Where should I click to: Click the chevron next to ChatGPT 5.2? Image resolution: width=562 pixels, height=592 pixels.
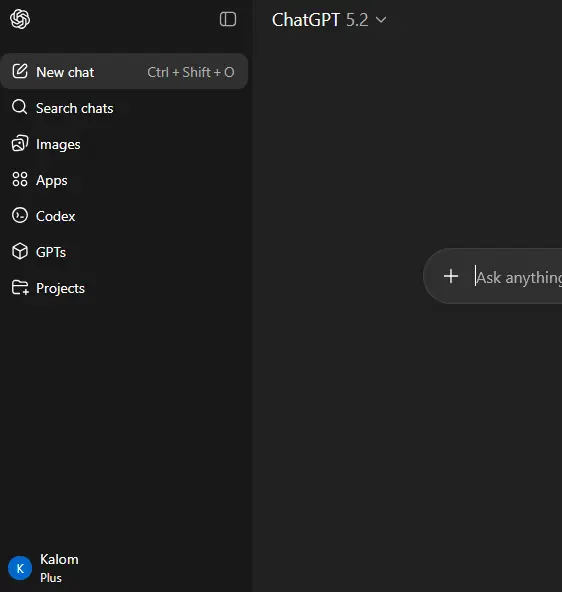click(381, 20)
